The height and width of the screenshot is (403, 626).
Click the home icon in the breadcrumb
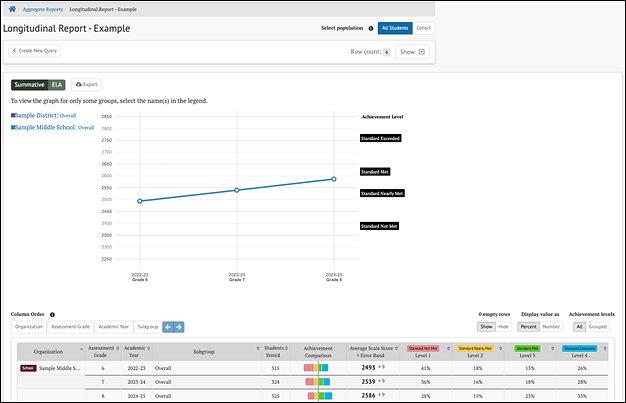12,8
